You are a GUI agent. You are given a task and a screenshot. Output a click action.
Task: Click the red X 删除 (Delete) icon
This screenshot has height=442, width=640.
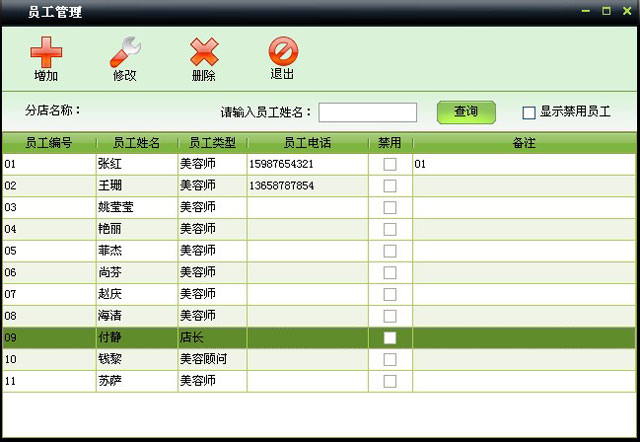[x=204, y=52]
